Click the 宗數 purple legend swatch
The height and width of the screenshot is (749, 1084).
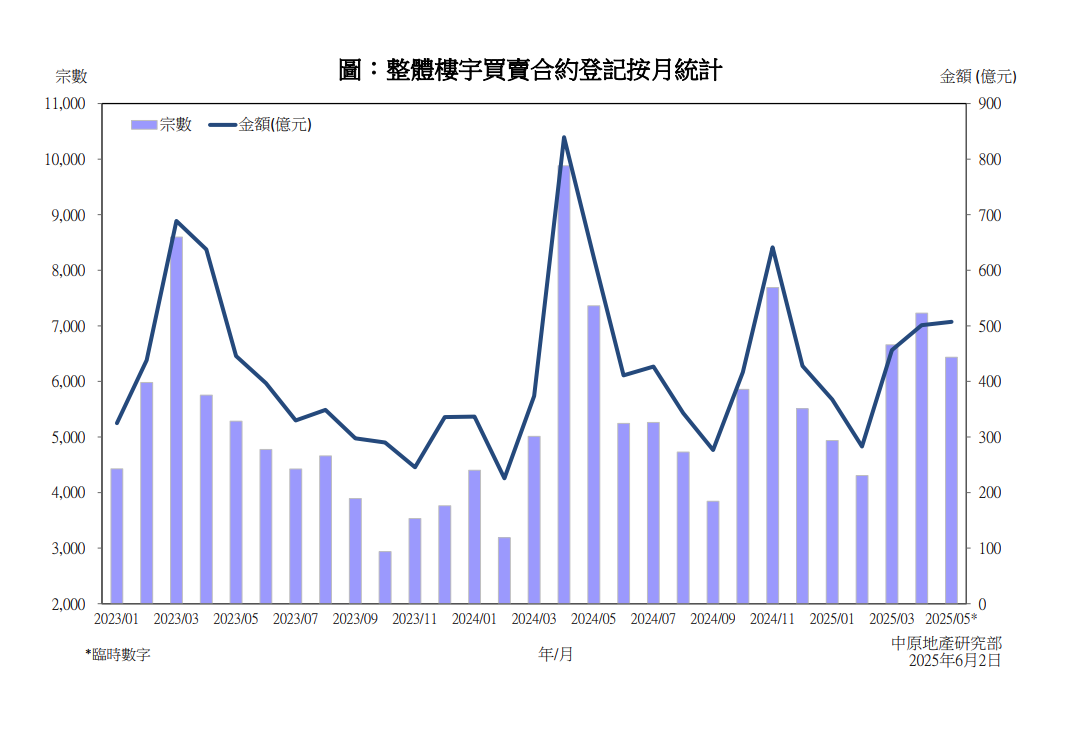[144, 125]
